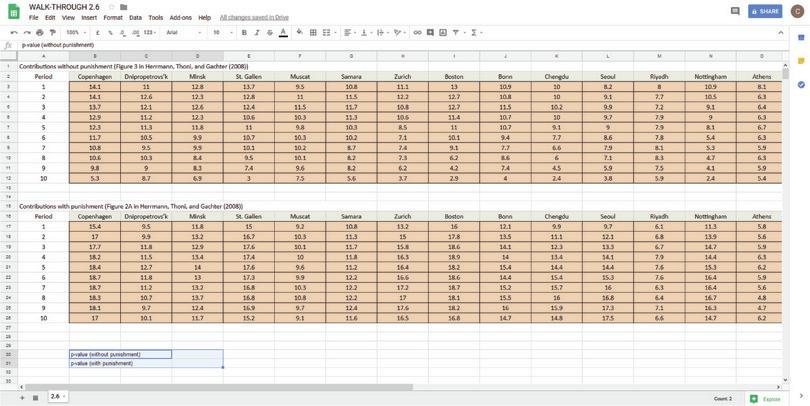Click the Print icon
Viewport: 810px width, 406px height.
pyautogui.click(x=40, y=33)
